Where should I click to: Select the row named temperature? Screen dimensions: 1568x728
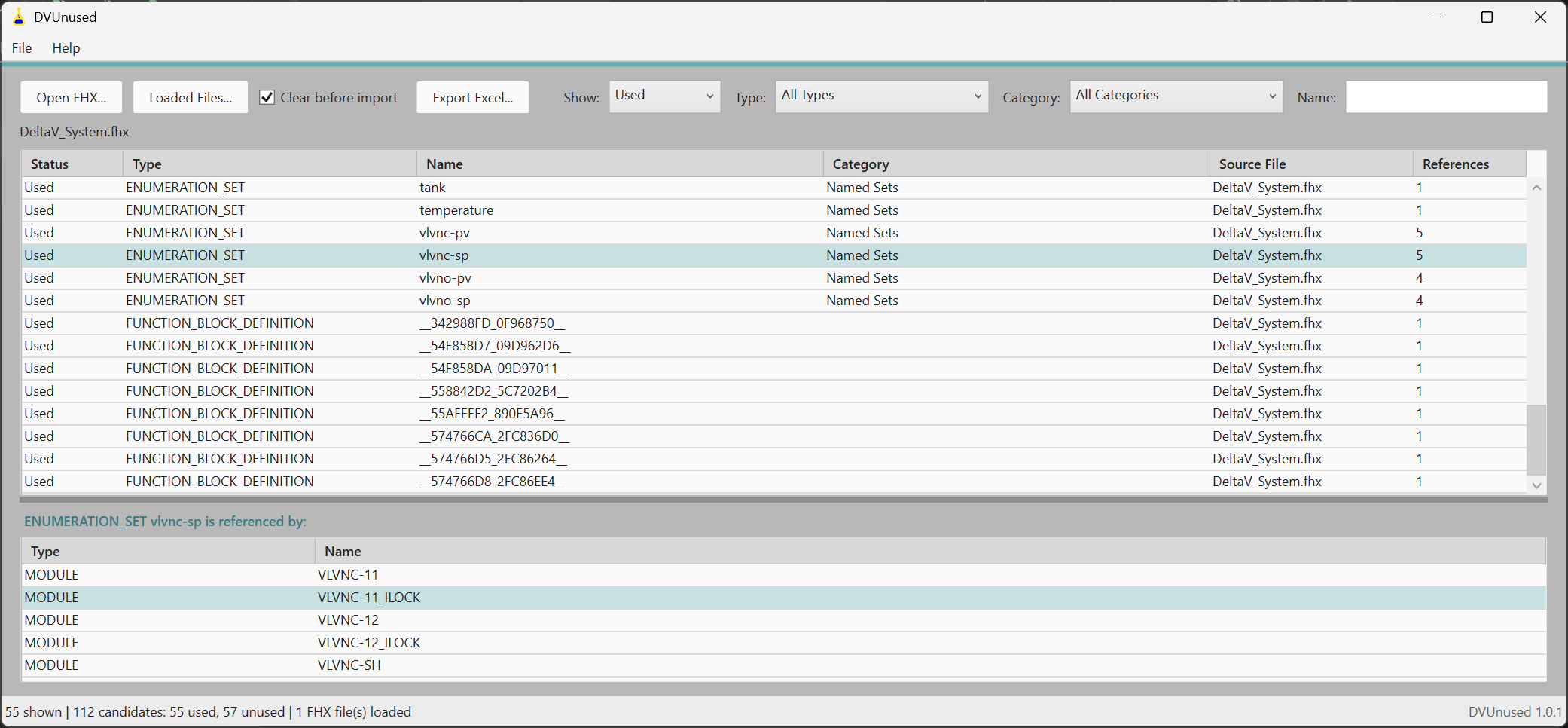click(774, 210)
